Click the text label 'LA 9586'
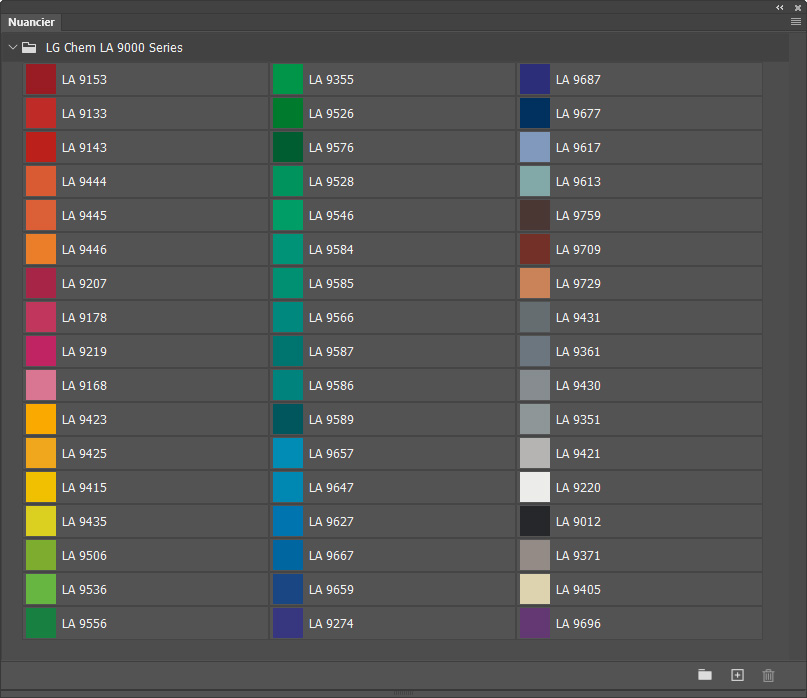Screen dimensions: 807x698 click(x=331, y=386)
